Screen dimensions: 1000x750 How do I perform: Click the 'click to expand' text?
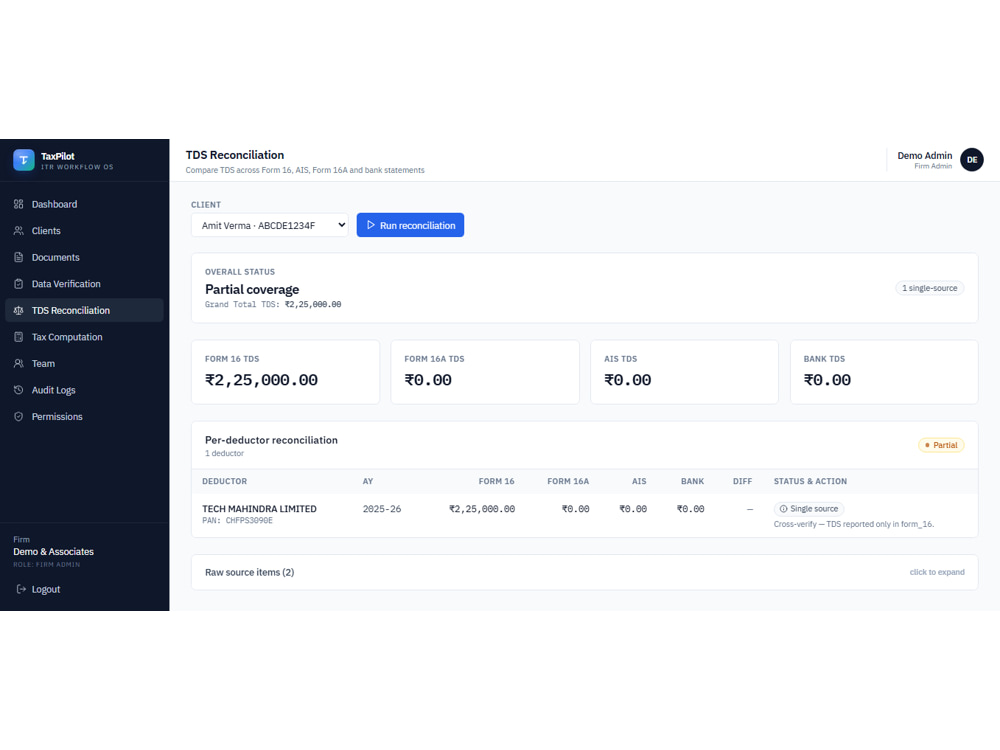(x=937, y=572)
